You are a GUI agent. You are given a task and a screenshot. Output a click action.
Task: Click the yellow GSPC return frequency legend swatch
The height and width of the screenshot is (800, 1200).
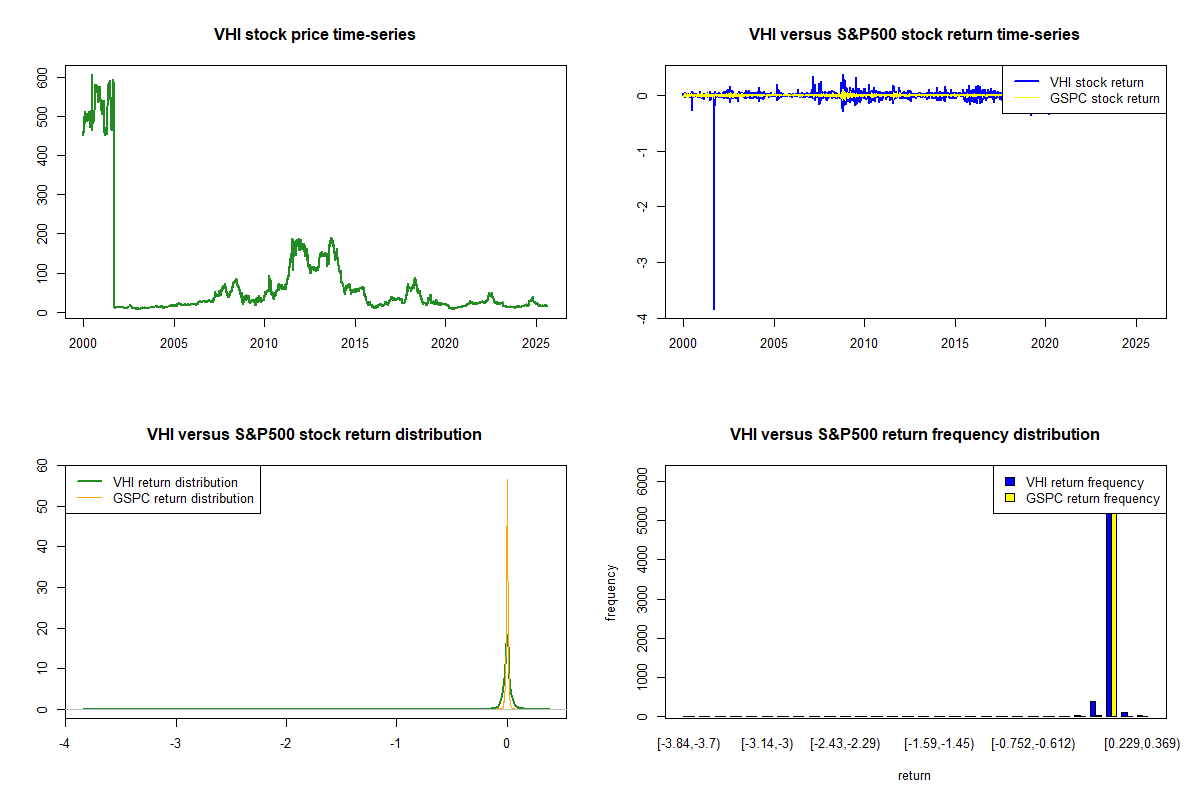pos(1010,498)
